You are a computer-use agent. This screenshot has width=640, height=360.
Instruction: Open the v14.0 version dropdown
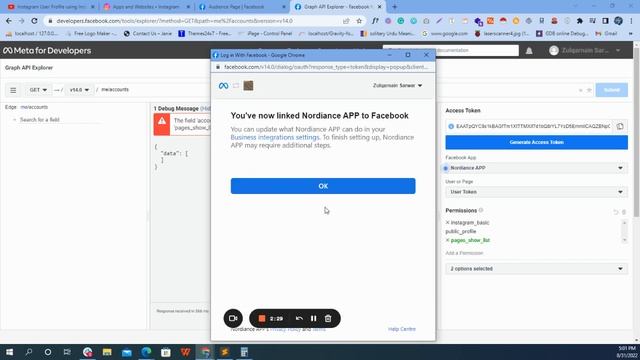click(x=79, y=90)
